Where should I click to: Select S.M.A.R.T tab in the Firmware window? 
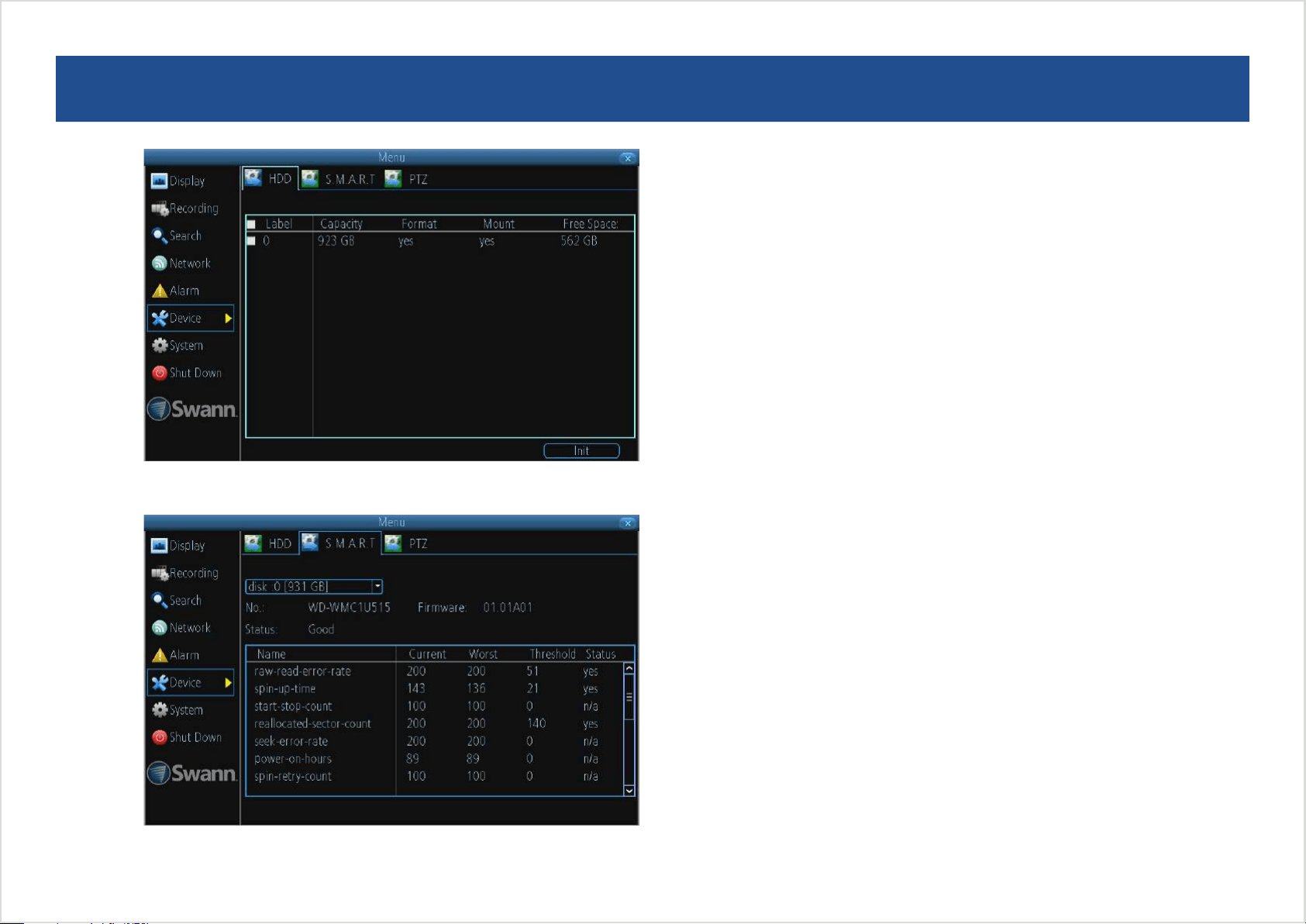339,543
